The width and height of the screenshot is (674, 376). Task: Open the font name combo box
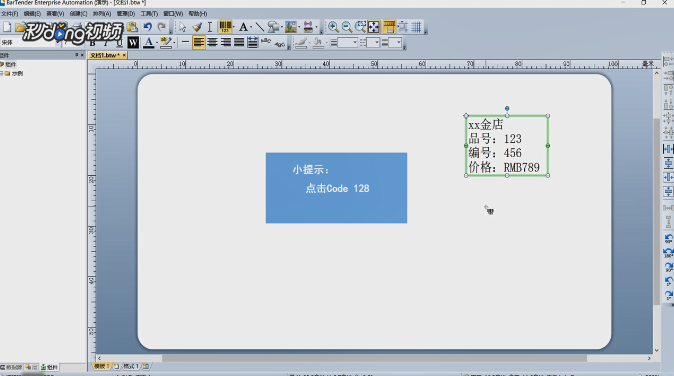coord(30,42)
